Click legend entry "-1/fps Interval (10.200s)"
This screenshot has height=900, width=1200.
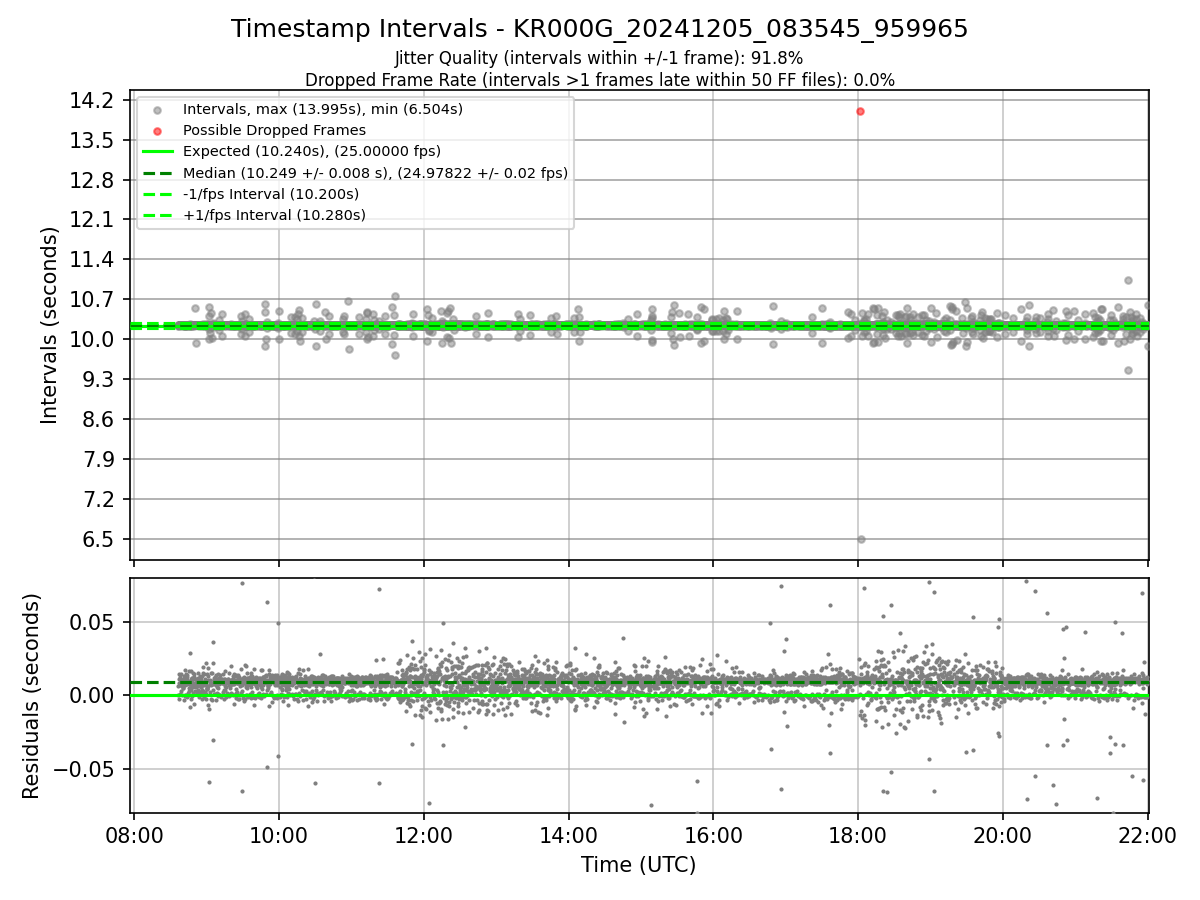(x=271, y=194)
